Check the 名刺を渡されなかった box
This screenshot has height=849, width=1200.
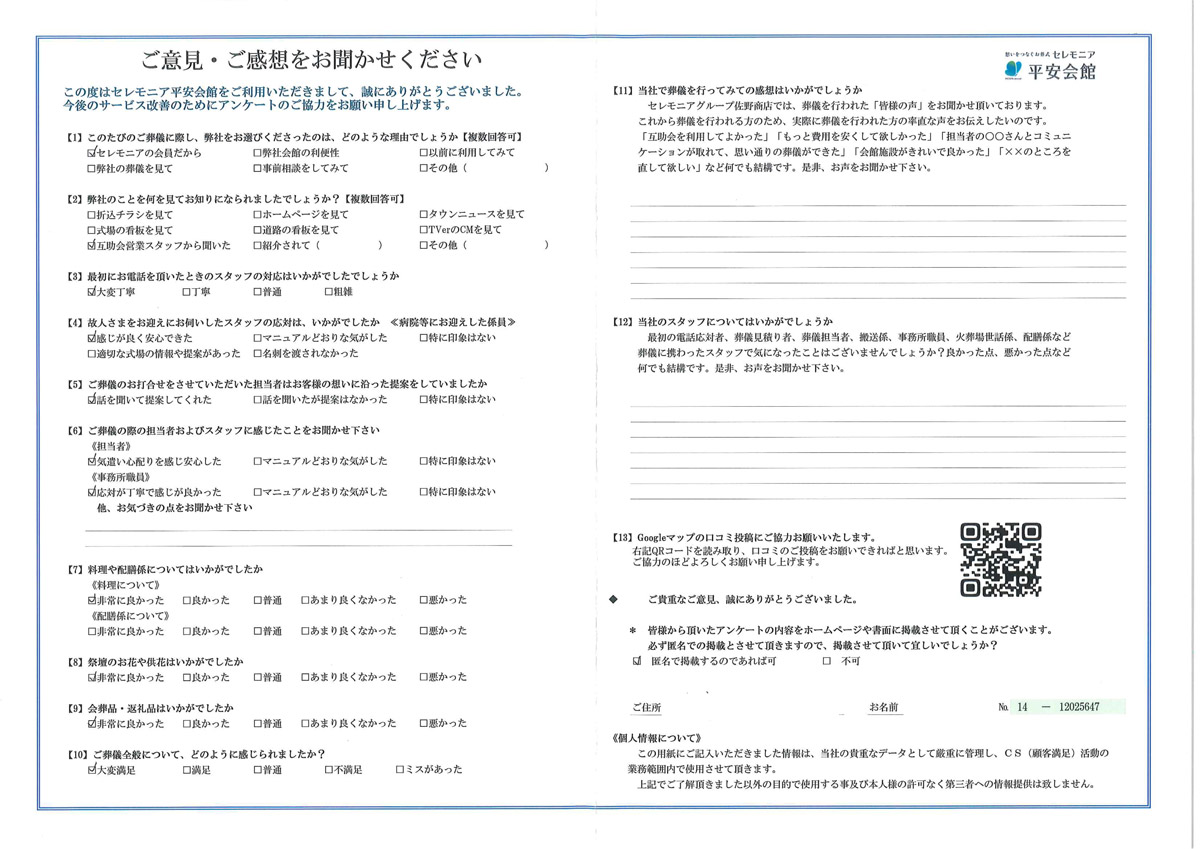point(258,355)
